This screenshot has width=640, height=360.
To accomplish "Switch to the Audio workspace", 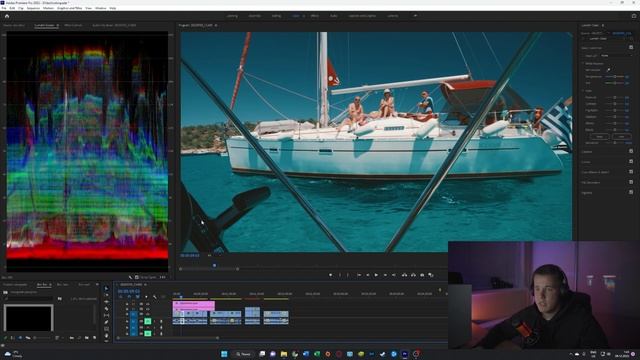I will pyautogui.click(x=333, y=16).
